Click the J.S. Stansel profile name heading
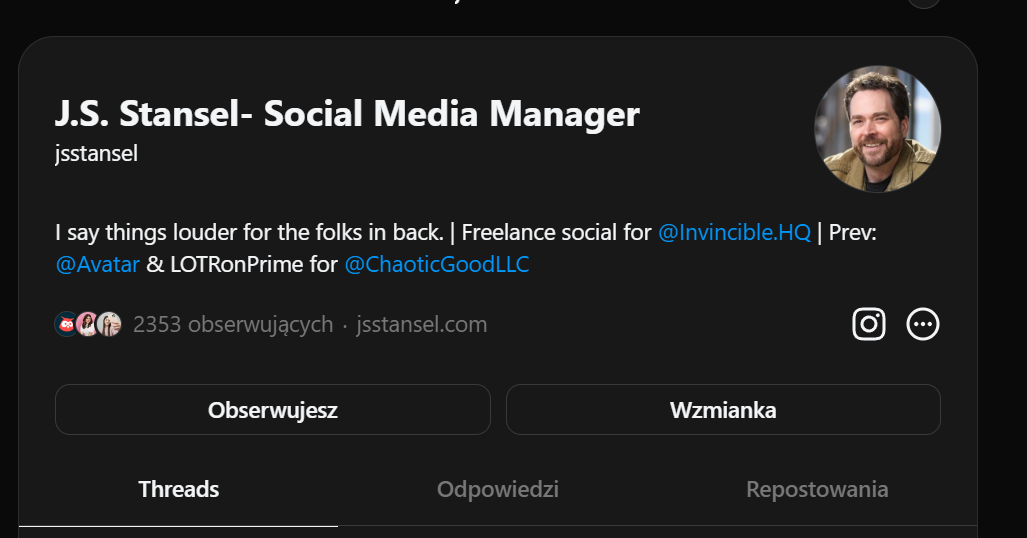Image resolution: width=1027 pixels, height=538 pixels. coord(346,114)
